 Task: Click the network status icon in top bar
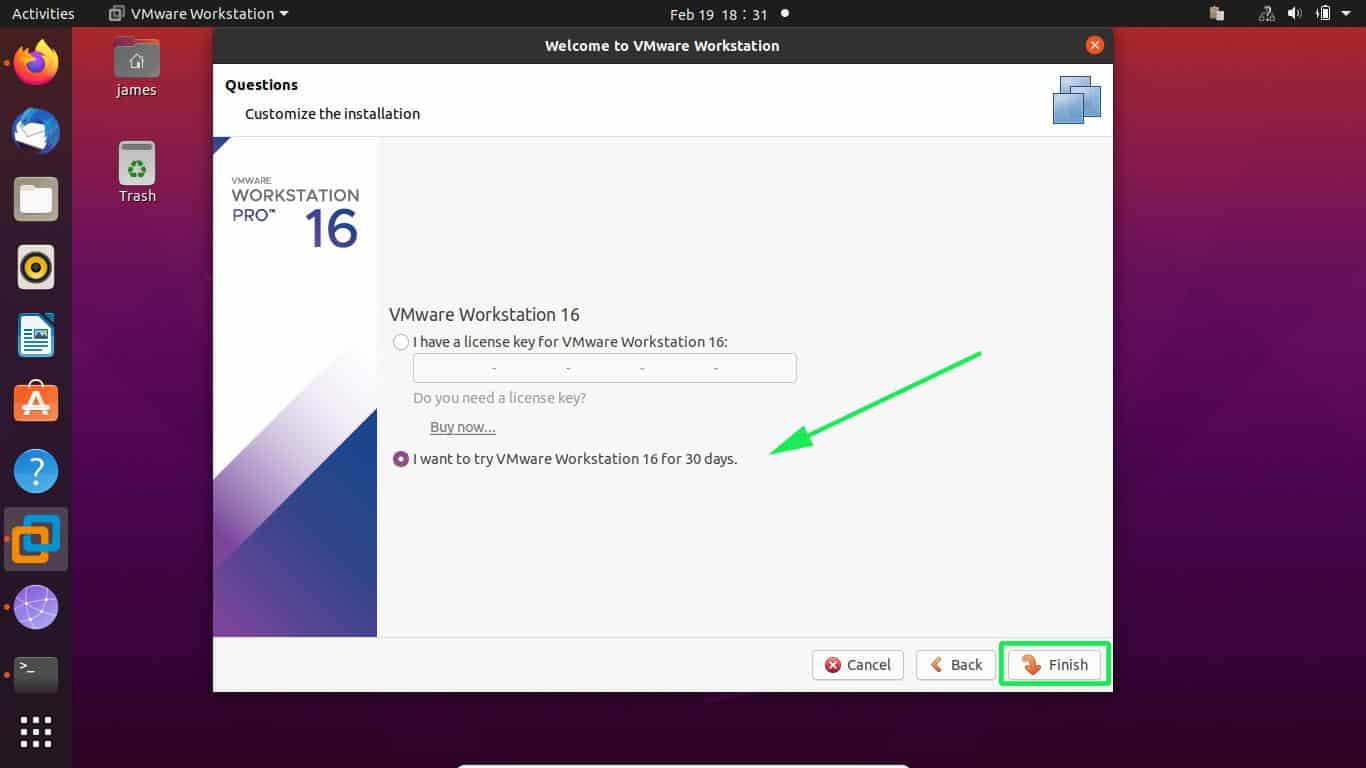(1267, 14)
